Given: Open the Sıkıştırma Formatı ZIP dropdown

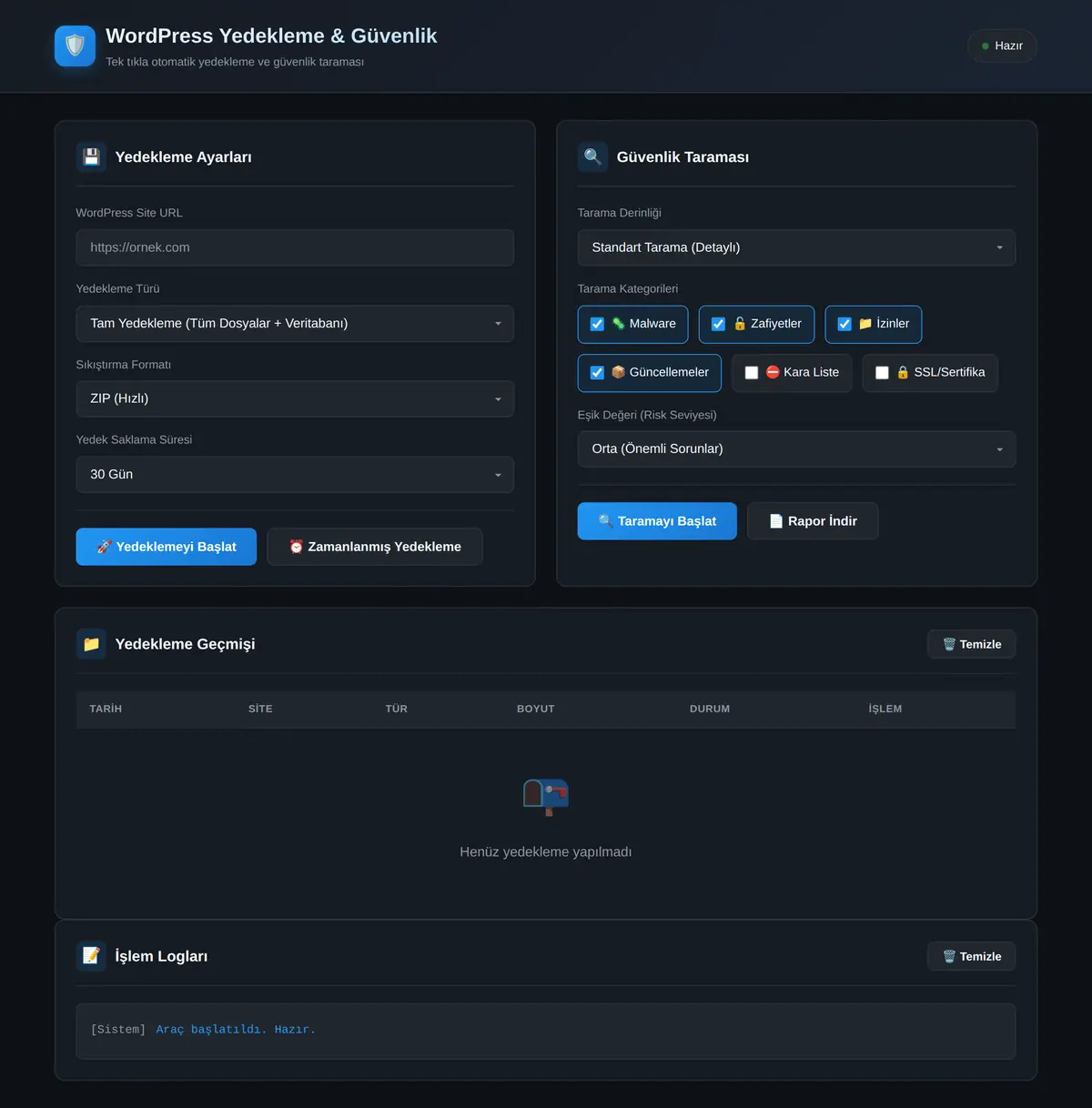Looking at the screenshot, I should (x=295, y=398).
